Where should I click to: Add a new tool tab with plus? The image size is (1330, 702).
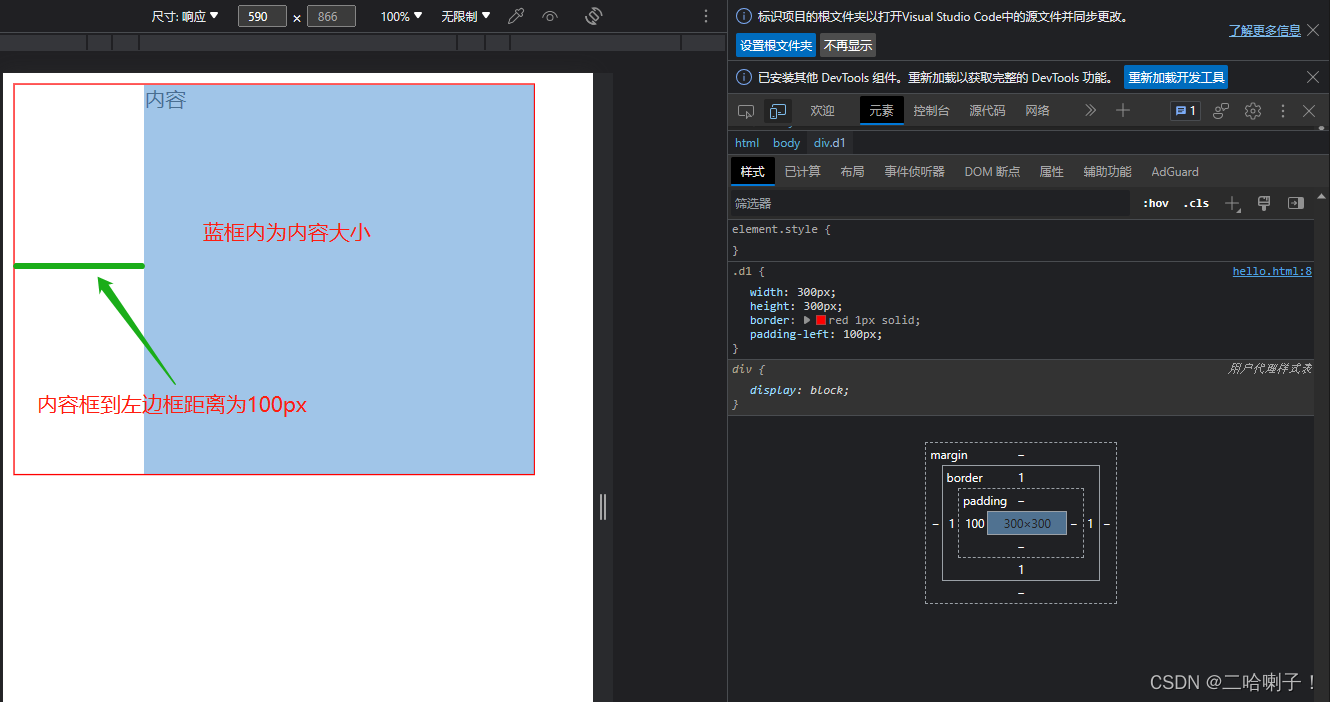(1123, 110)
